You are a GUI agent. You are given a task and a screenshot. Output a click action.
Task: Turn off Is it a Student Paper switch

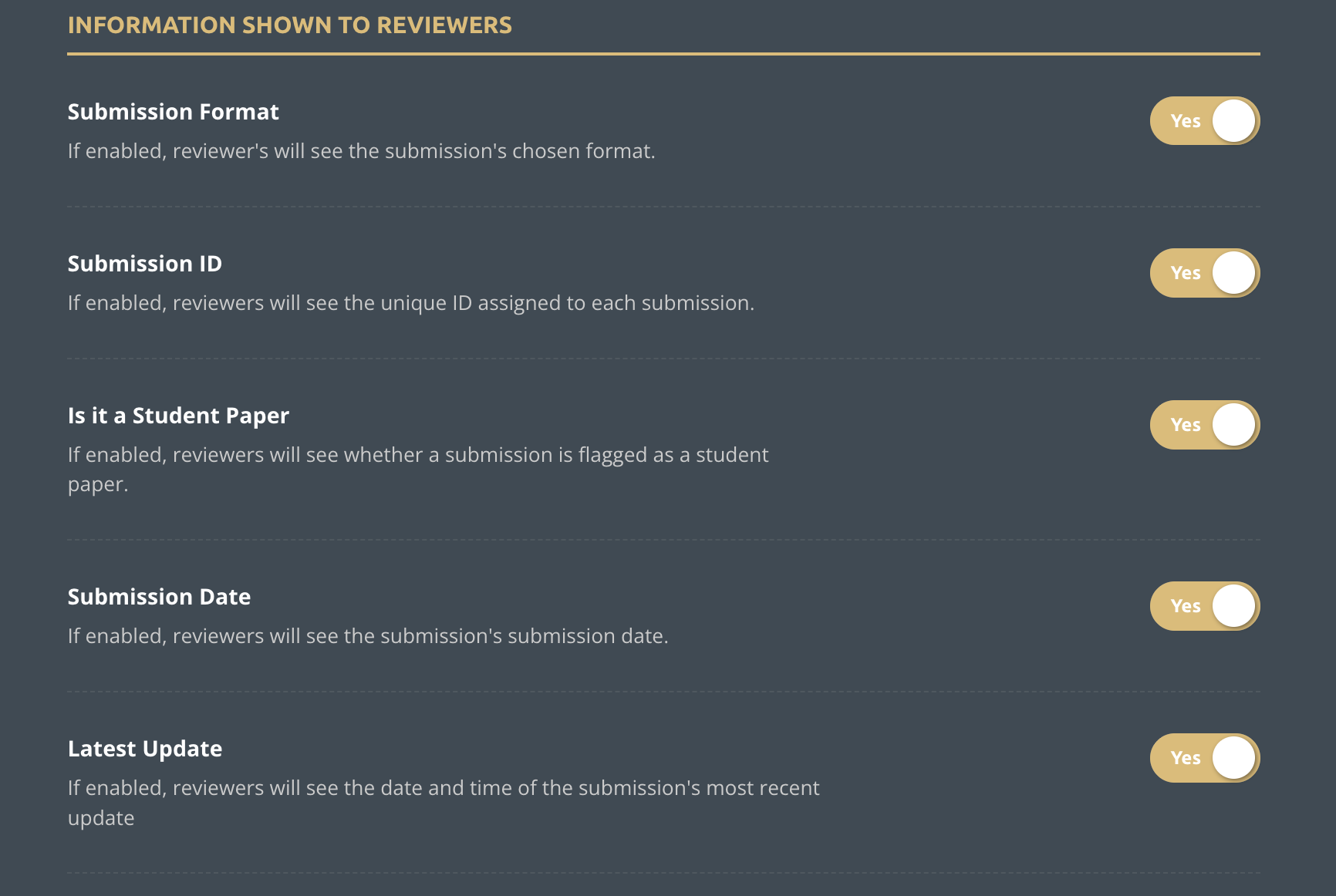1204,425
